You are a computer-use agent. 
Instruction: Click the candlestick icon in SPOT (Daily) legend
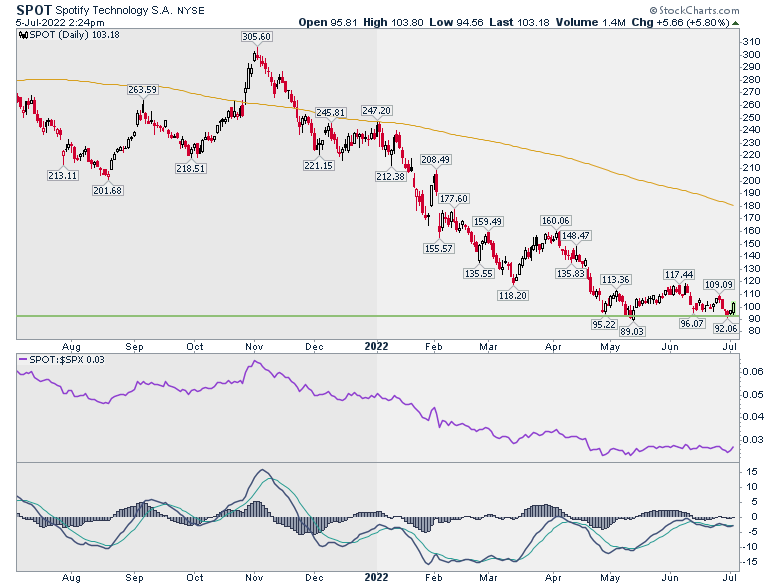pyautogui.click(x=23, y=35)
